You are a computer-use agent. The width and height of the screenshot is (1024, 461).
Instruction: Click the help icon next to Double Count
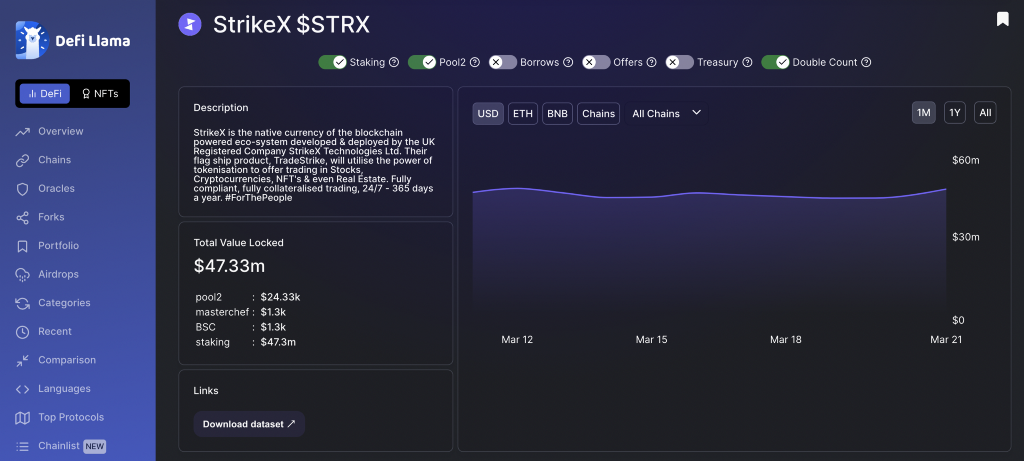click(866, 63)
